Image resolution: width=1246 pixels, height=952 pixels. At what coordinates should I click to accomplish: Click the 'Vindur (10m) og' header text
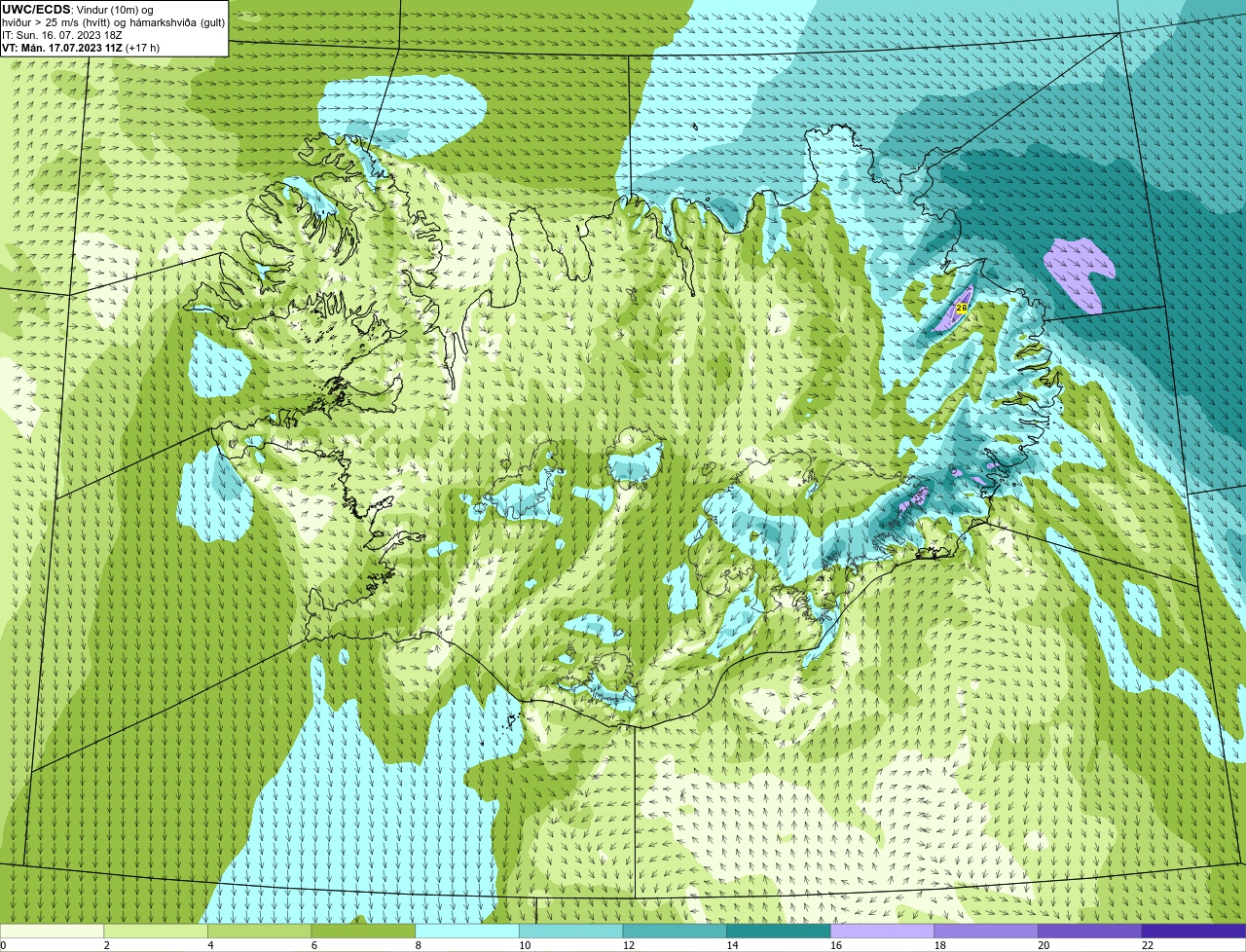pos(115,10)
